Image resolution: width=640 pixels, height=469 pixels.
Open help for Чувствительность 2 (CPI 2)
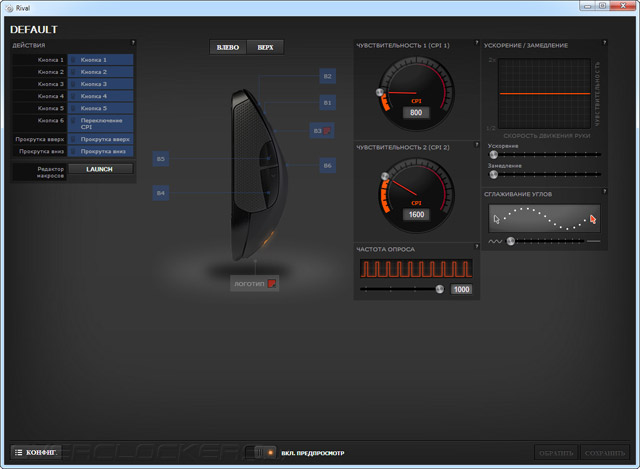click(476, 144)
